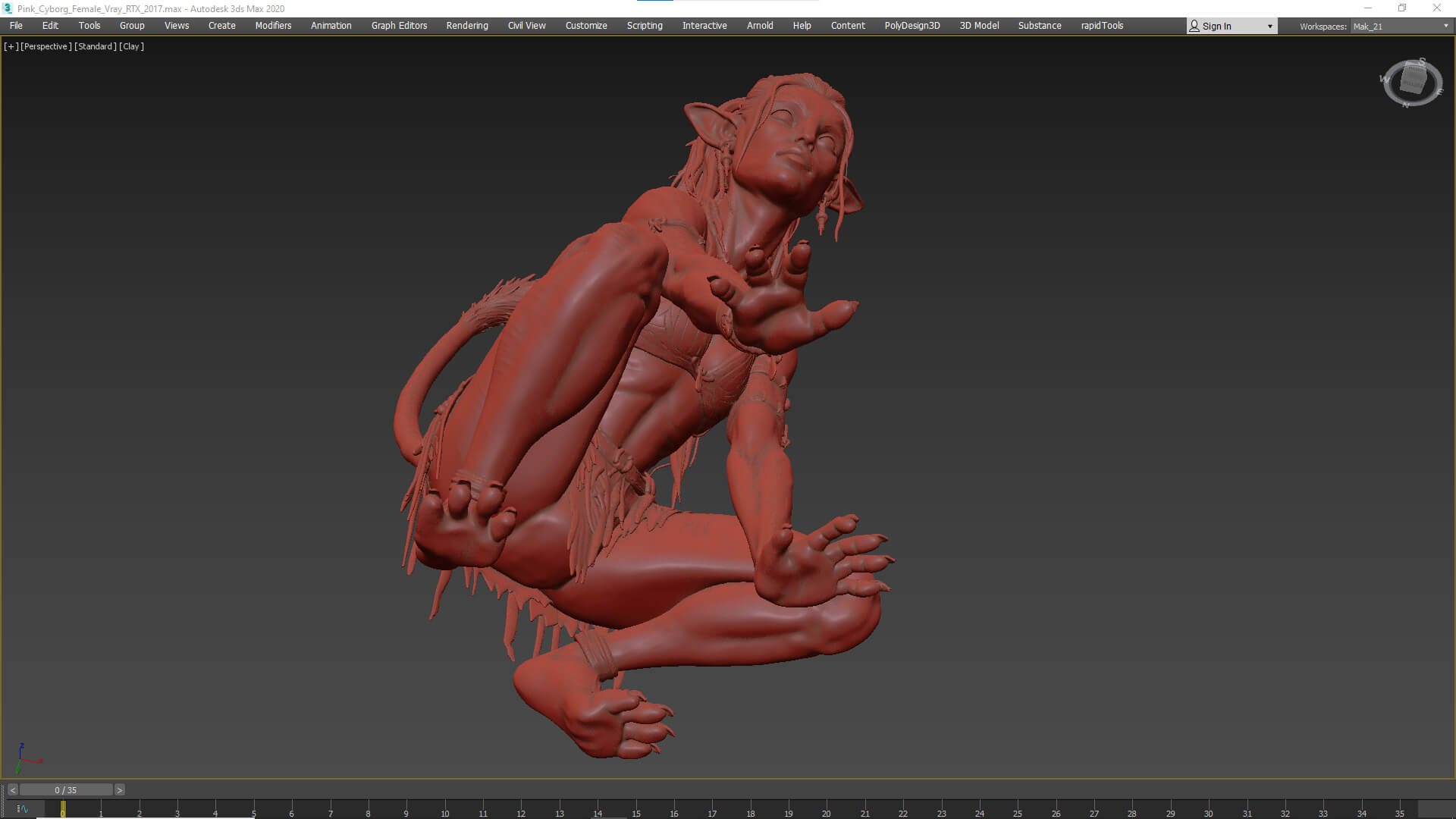Click the W compass label on ViewCube
This screenshot has width=1456, height=819.
click(1385, 79)
